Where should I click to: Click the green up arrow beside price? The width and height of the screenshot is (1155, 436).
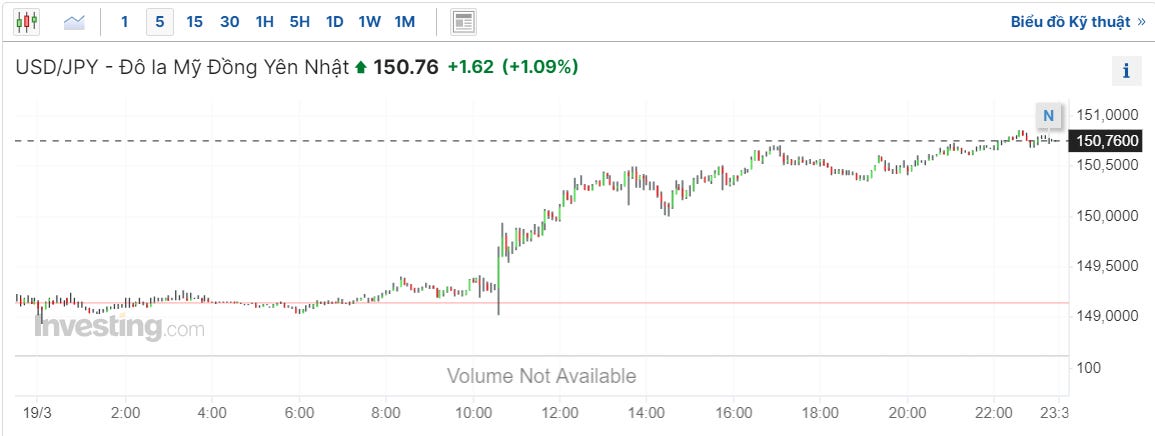coord(361,68)
